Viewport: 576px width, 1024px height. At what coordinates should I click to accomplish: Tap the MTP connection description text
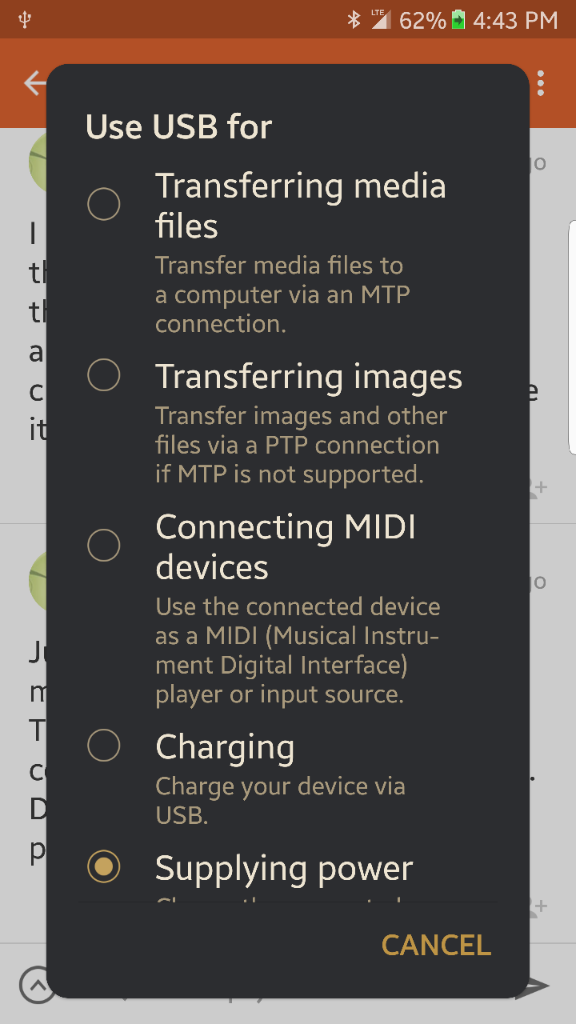283,295
